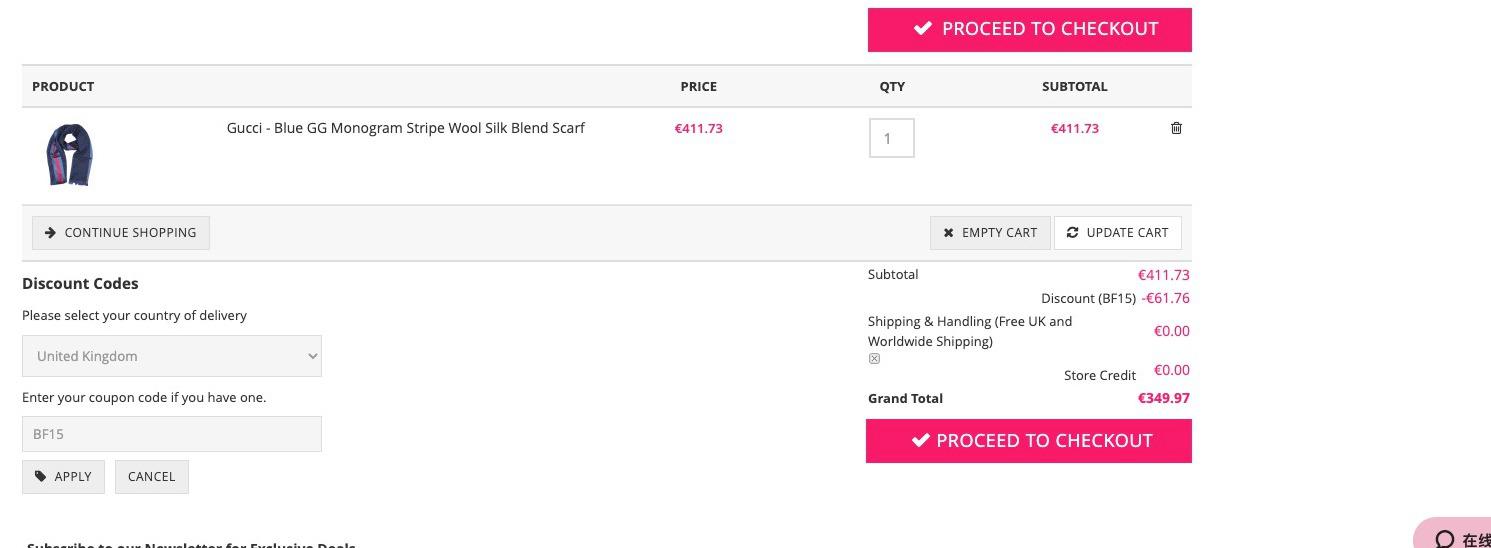This screenshot has height=548, width=1491.
Task: Click the small remove icon under Shipping & Handling
Action: point(874,359)
